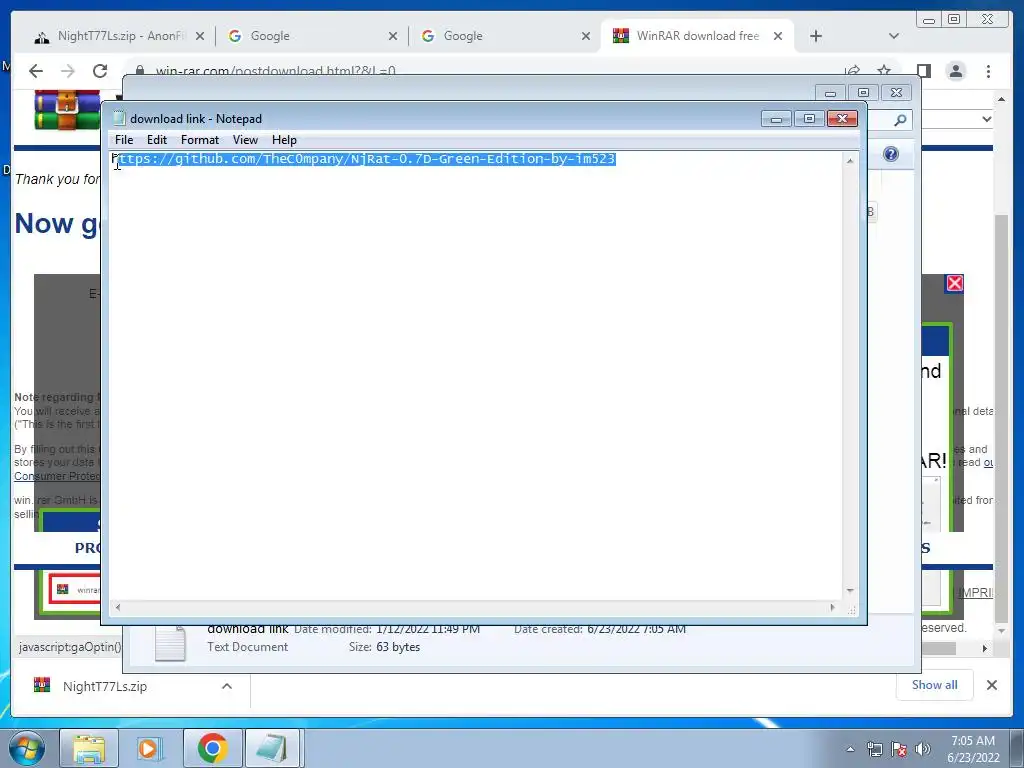Click the volume speaker tray icon
Image resolution: width=1024 pixels, height=768 pixels.
pyautogui.click(x=923, y=749)
